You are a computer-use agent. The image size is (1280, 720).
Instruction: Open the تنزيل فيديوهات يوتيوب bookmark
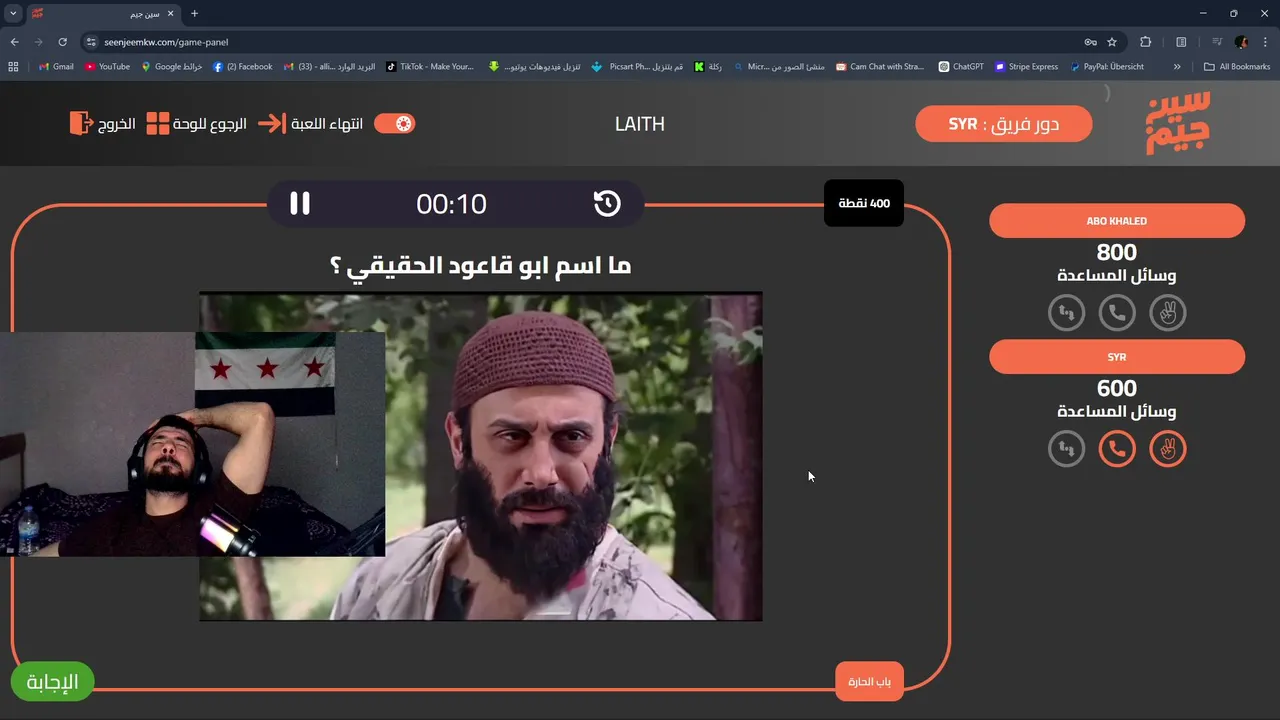[534, 67]
